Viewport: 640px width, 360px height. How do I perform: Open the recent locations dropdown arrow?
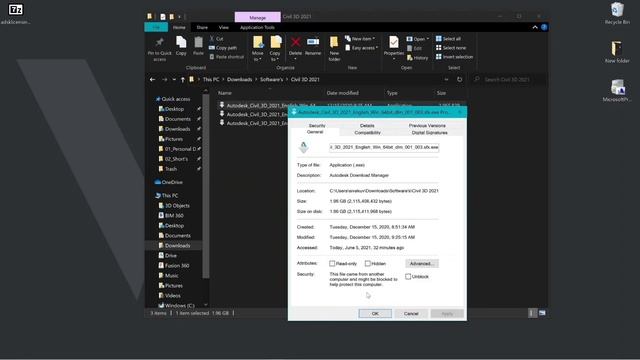click(x=174, y=80)
